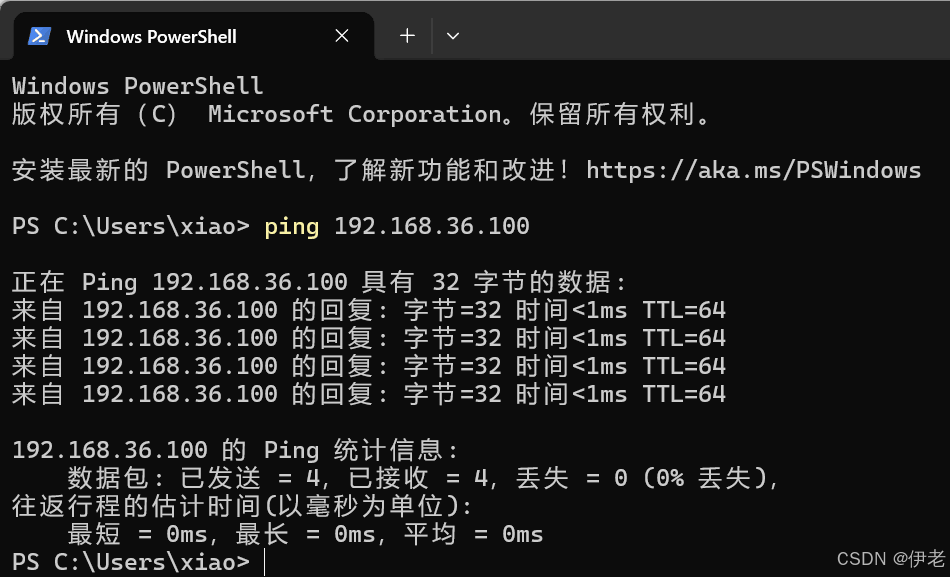Image resolution: width=950 pixels, height=577 pixels.
Task: Open a new terminal tab
Action: 407,36
